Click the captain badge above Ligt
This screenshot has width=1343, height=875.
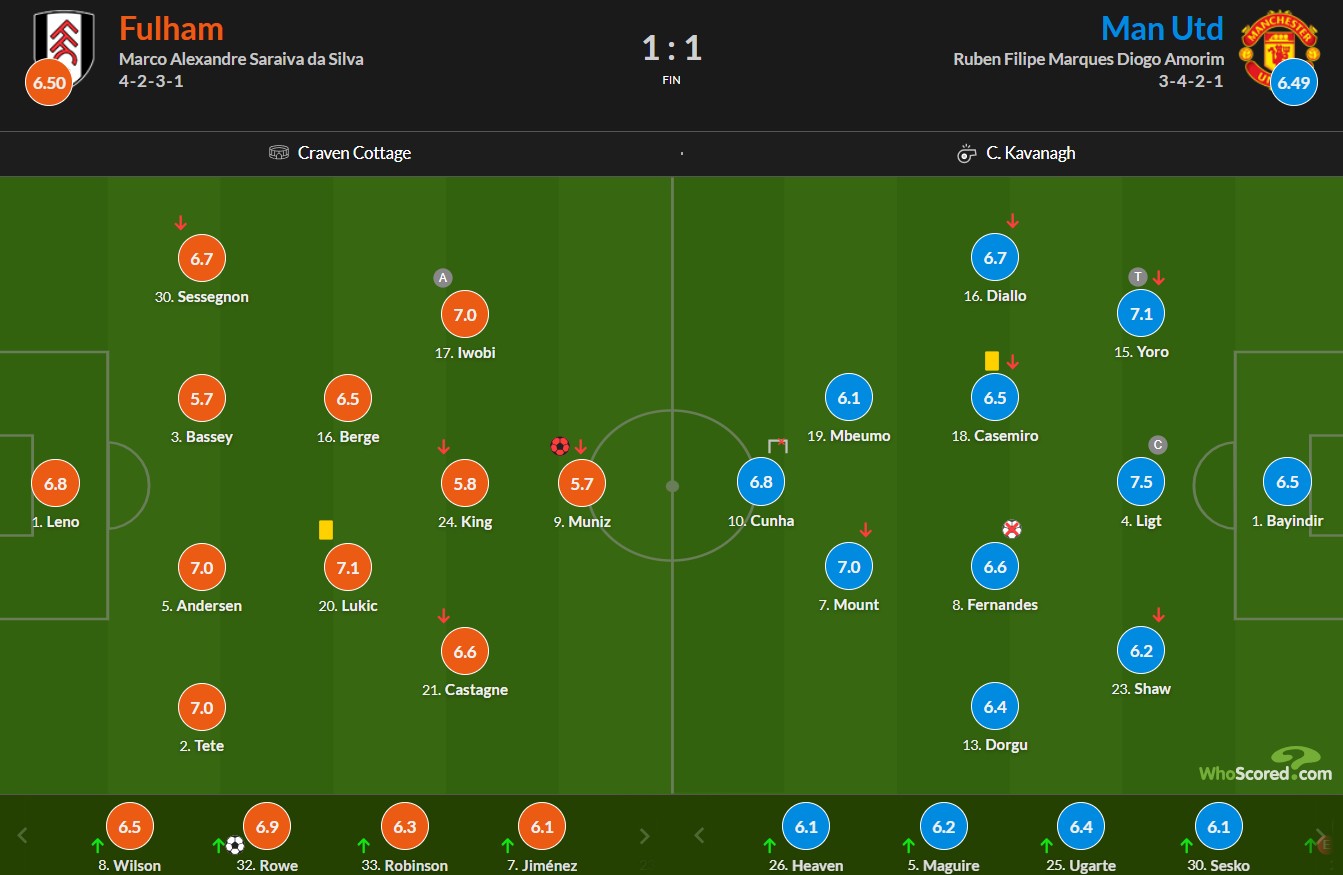(1157, 445)
